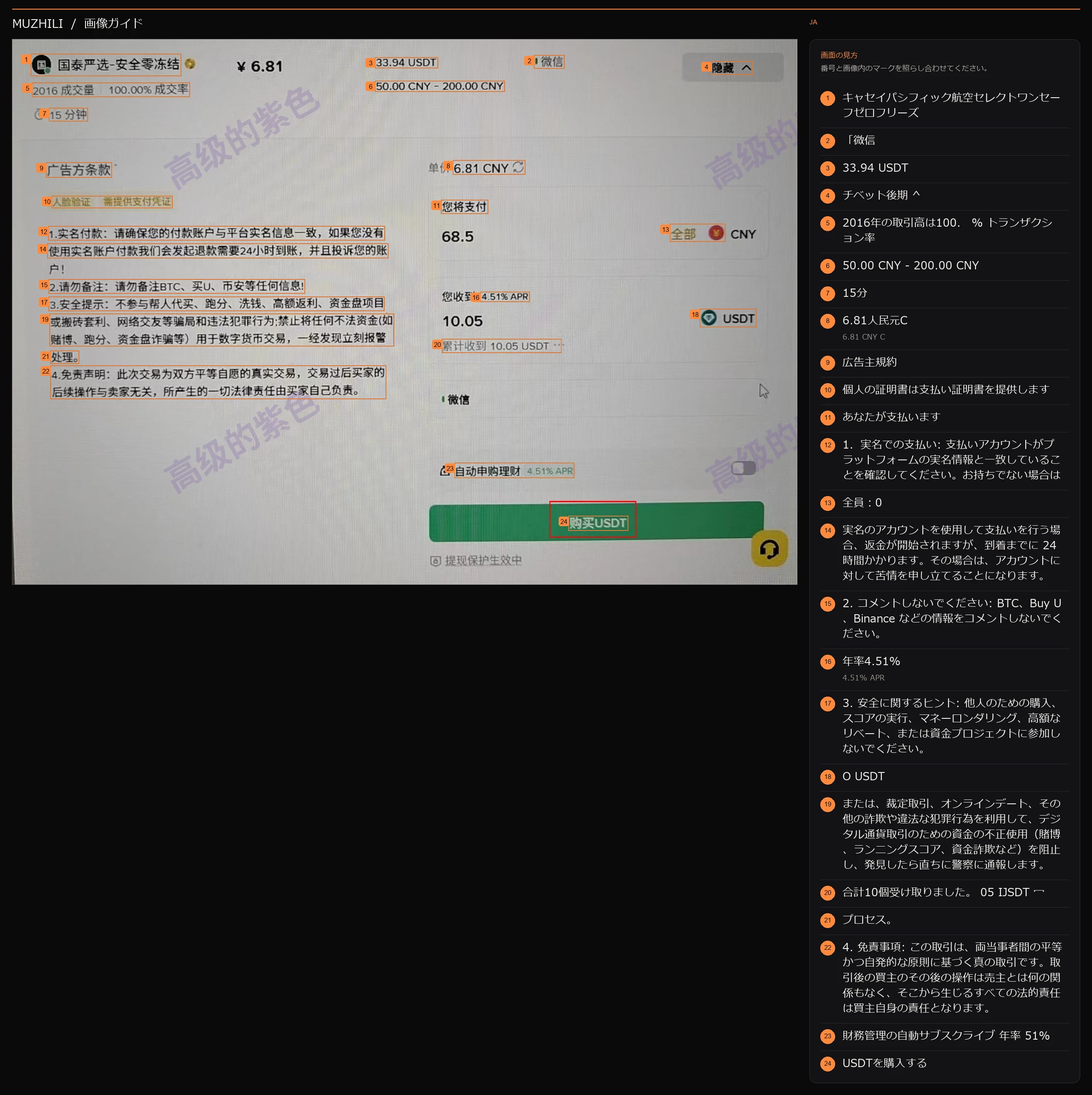Click the JA language indicator
1092x1095 pixels.
pos(813,22)
